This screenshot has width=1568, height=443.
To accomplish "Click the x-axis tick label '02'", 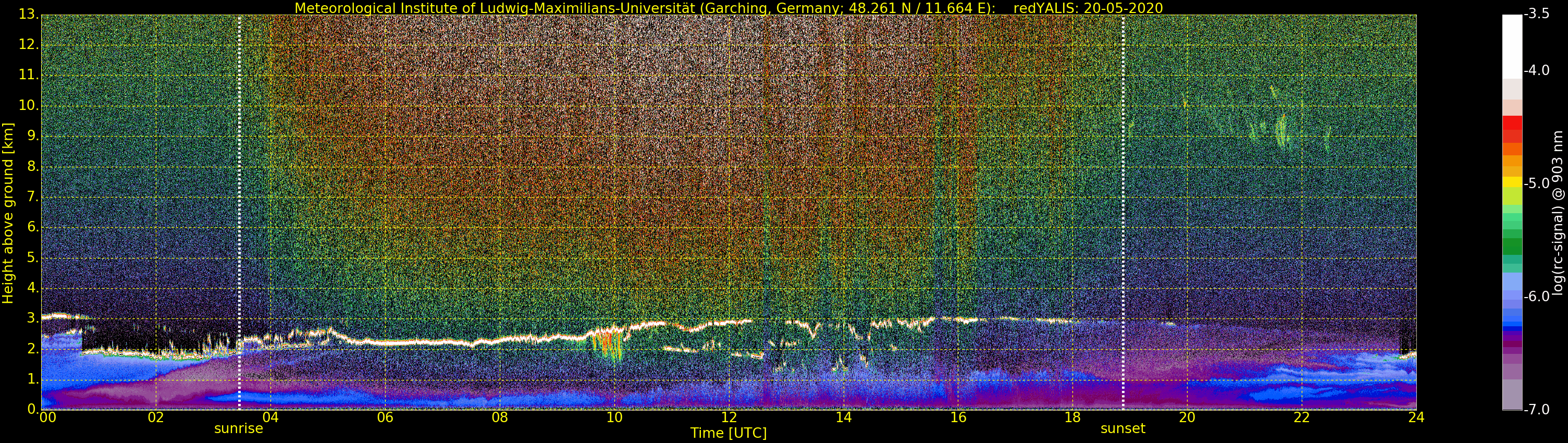I will click(156, 417).
